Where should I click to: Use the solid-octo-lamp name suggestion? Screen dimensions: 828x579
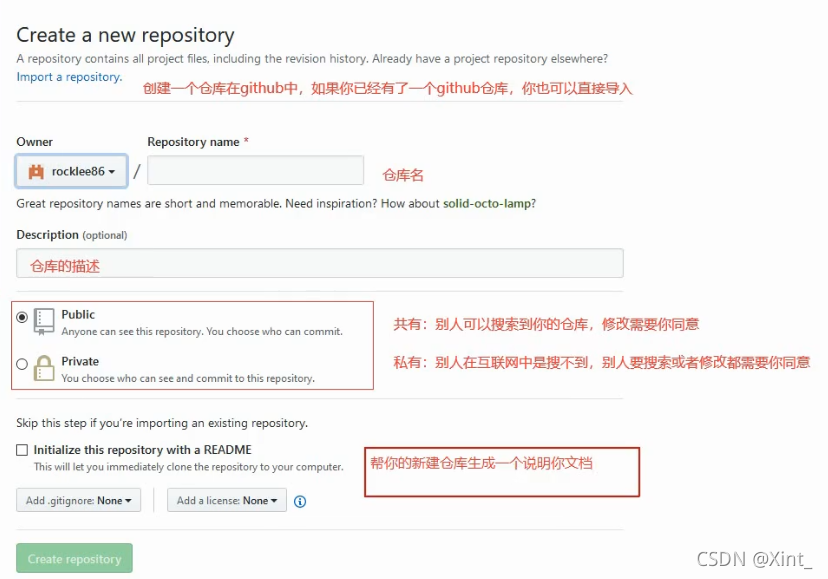click(x=486, y=203)
